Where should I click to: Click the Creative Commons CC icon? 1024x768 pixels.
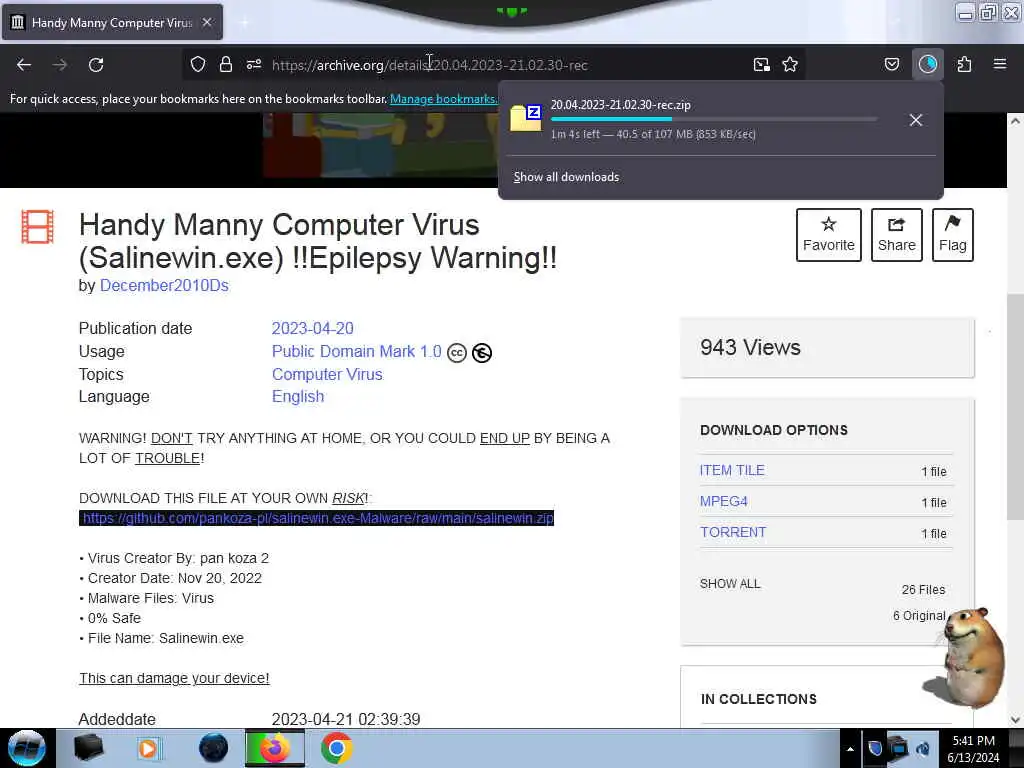click(x=457, y=353)
